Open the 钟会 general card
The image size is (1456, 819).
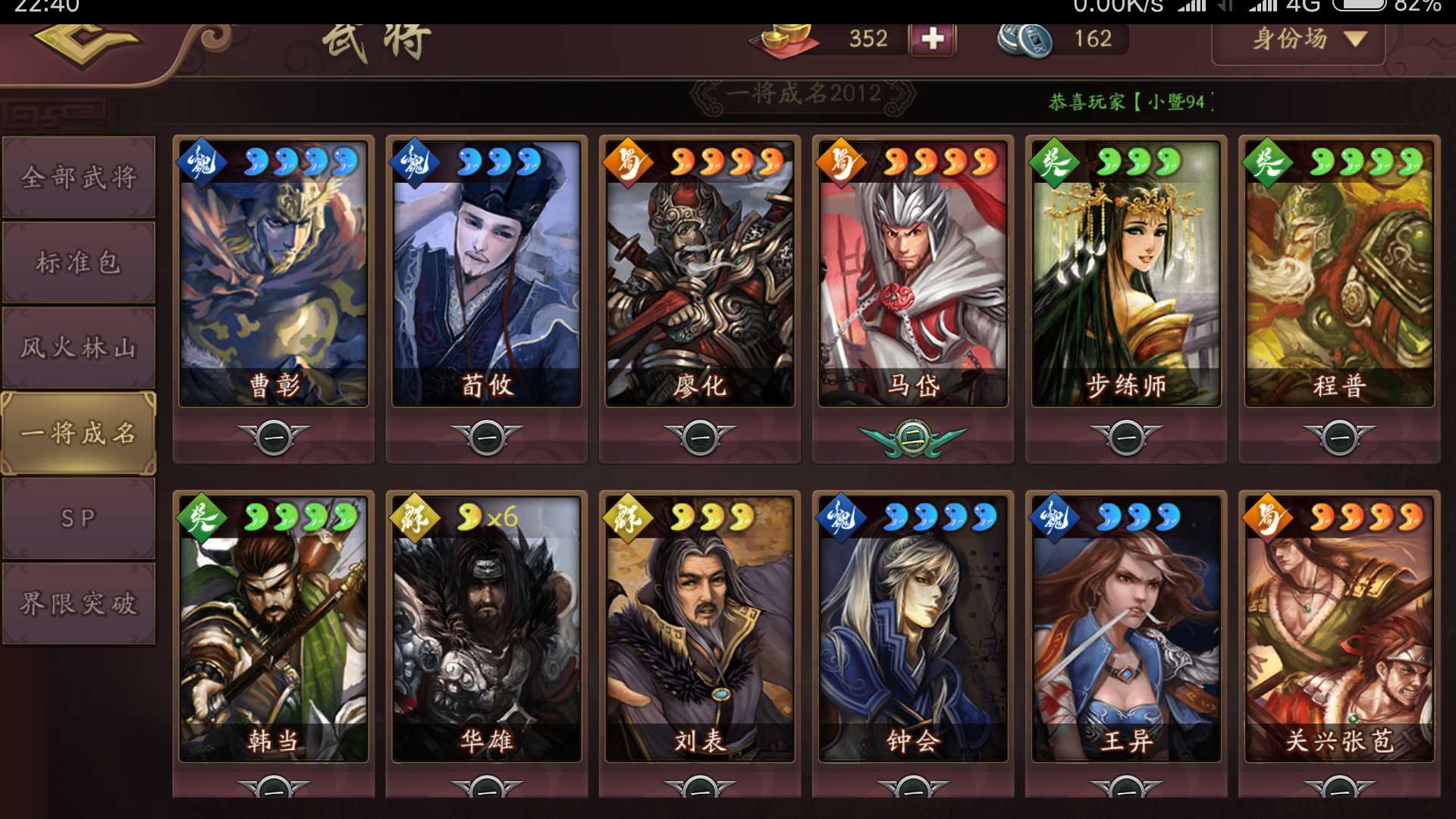click(913, 628)
